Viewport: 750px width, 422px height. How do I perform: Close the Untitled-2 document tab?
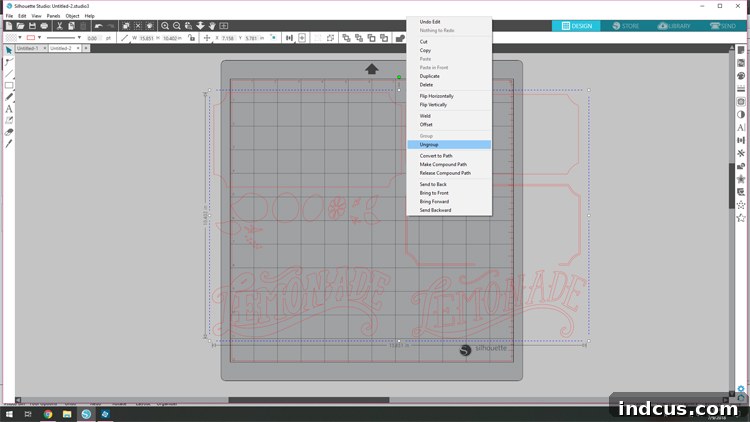pos(78,48)
